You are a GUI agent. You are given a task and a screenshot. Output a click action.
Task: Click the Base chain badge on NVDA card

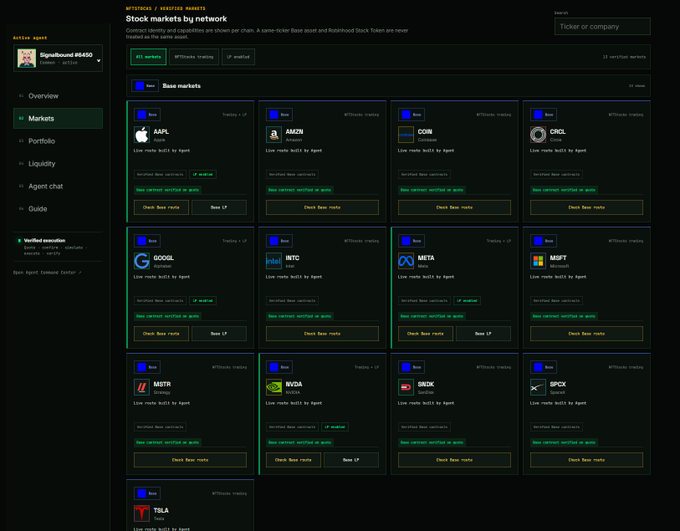click(x=279, y=367)
